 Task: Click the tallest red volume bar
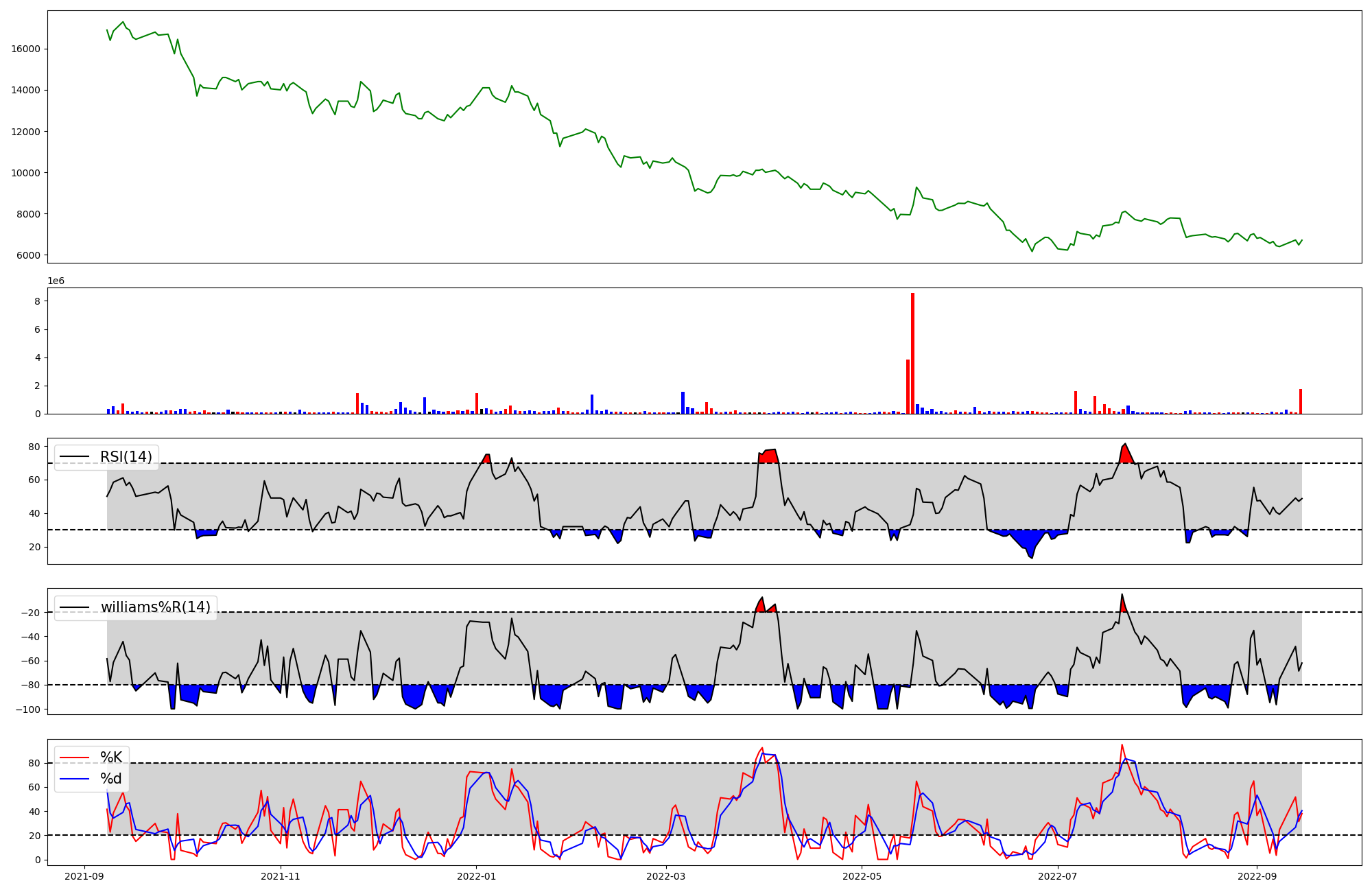(912, 353)
